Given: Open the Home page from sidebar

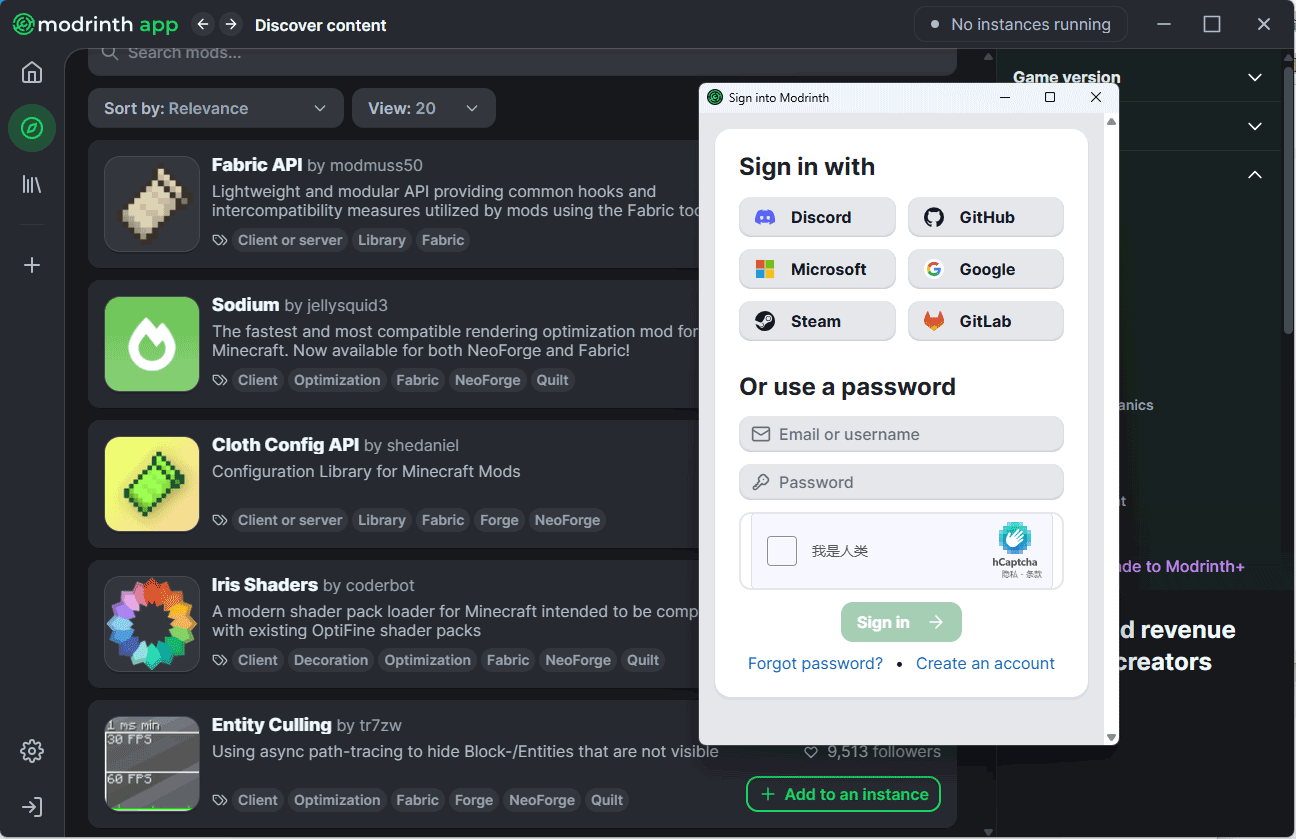Looking at the screenshot, I should pos(32,72).
